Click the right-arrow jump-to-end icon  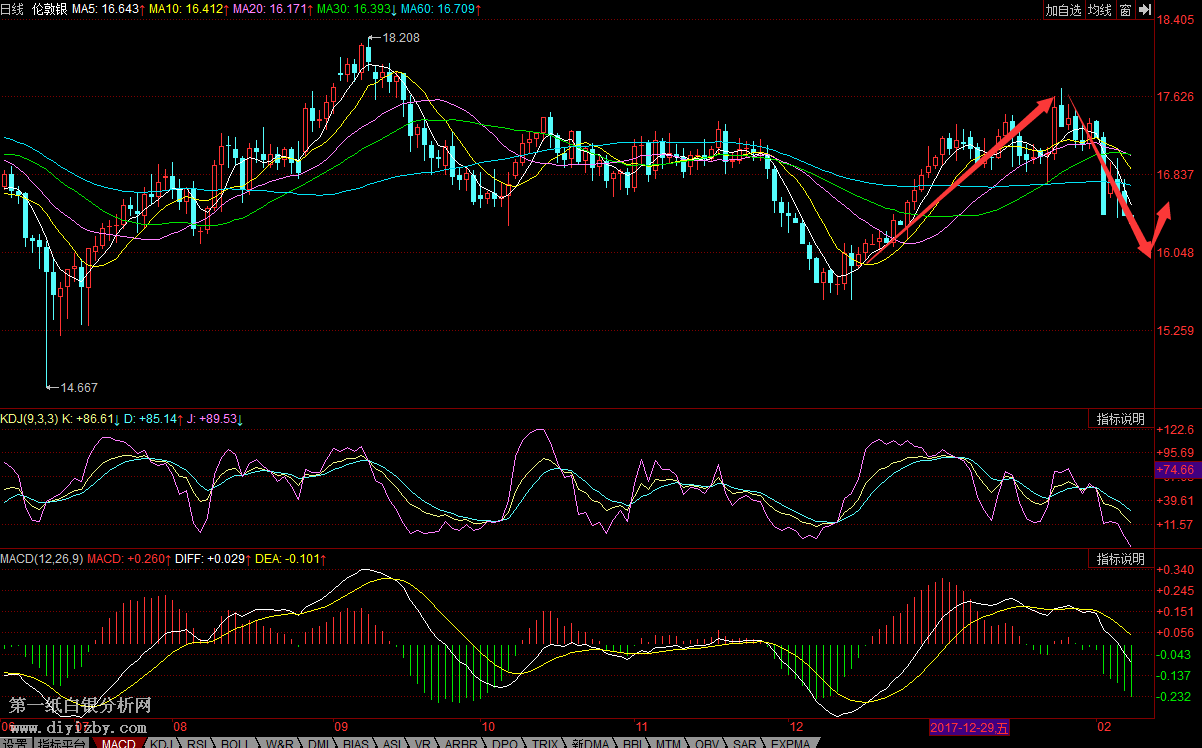tap(1143, 10)
